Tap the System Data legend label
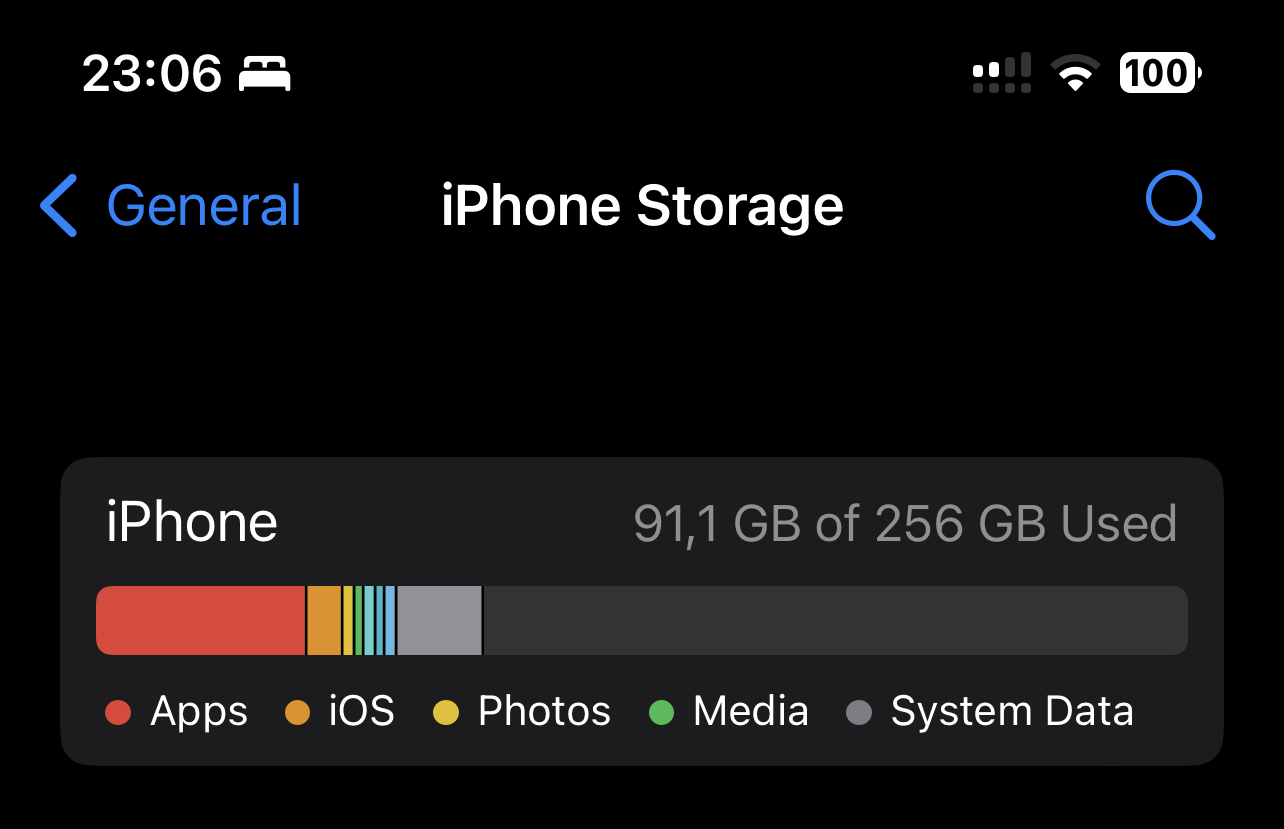 (x=1012, y=712)
